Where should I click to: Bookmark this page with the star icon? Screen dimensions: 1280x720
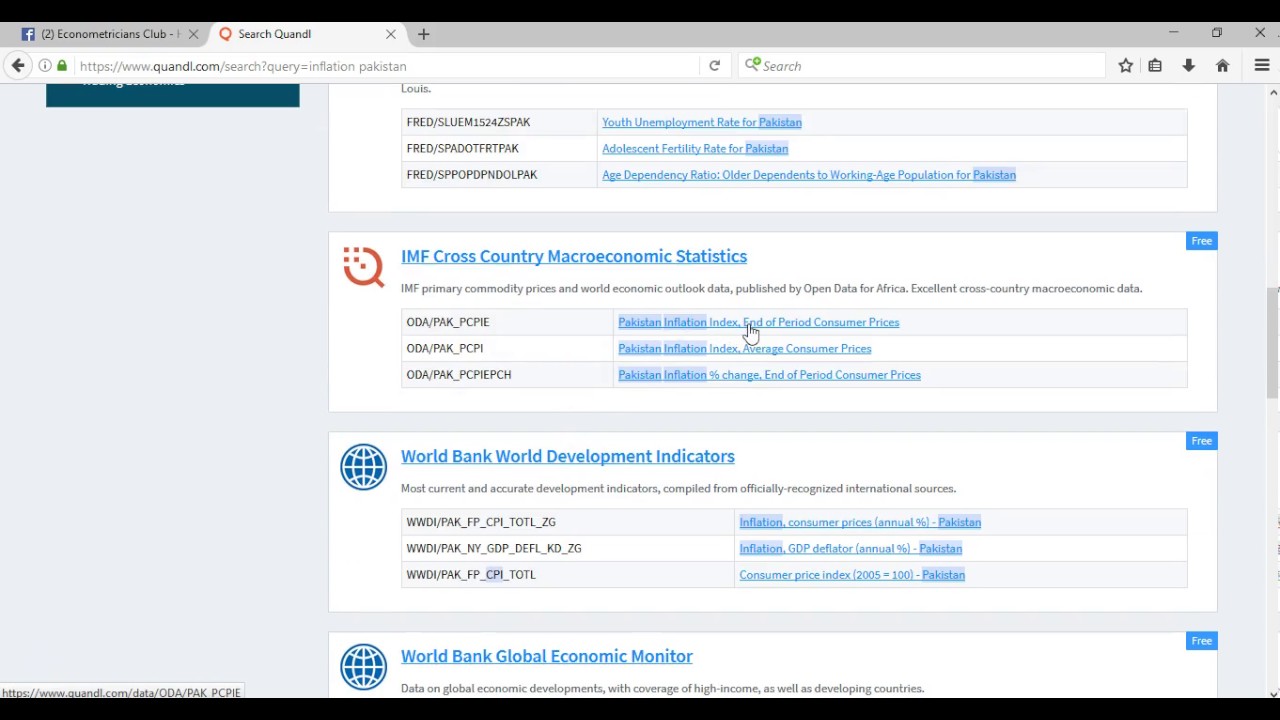pyautogui.click(x=1125, y=66)
